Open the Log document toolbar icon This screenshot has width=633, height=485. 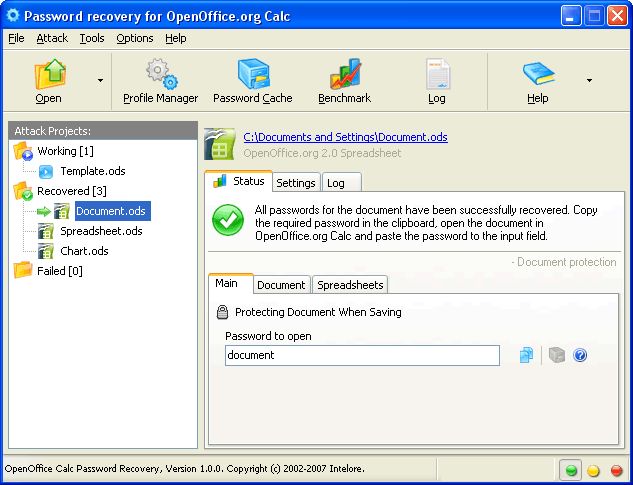[x=437, y=74]
